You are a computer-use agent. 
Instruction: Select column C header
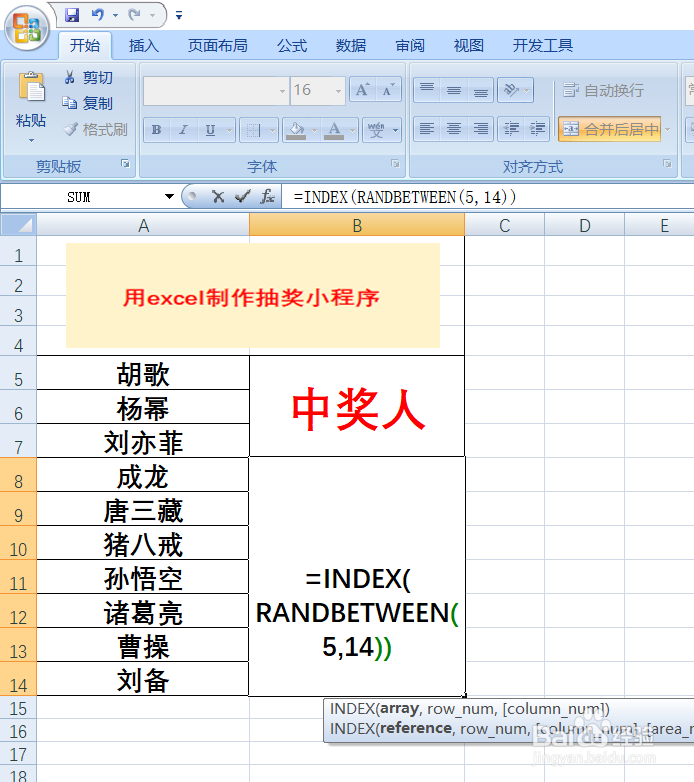(x=505, y=225)
